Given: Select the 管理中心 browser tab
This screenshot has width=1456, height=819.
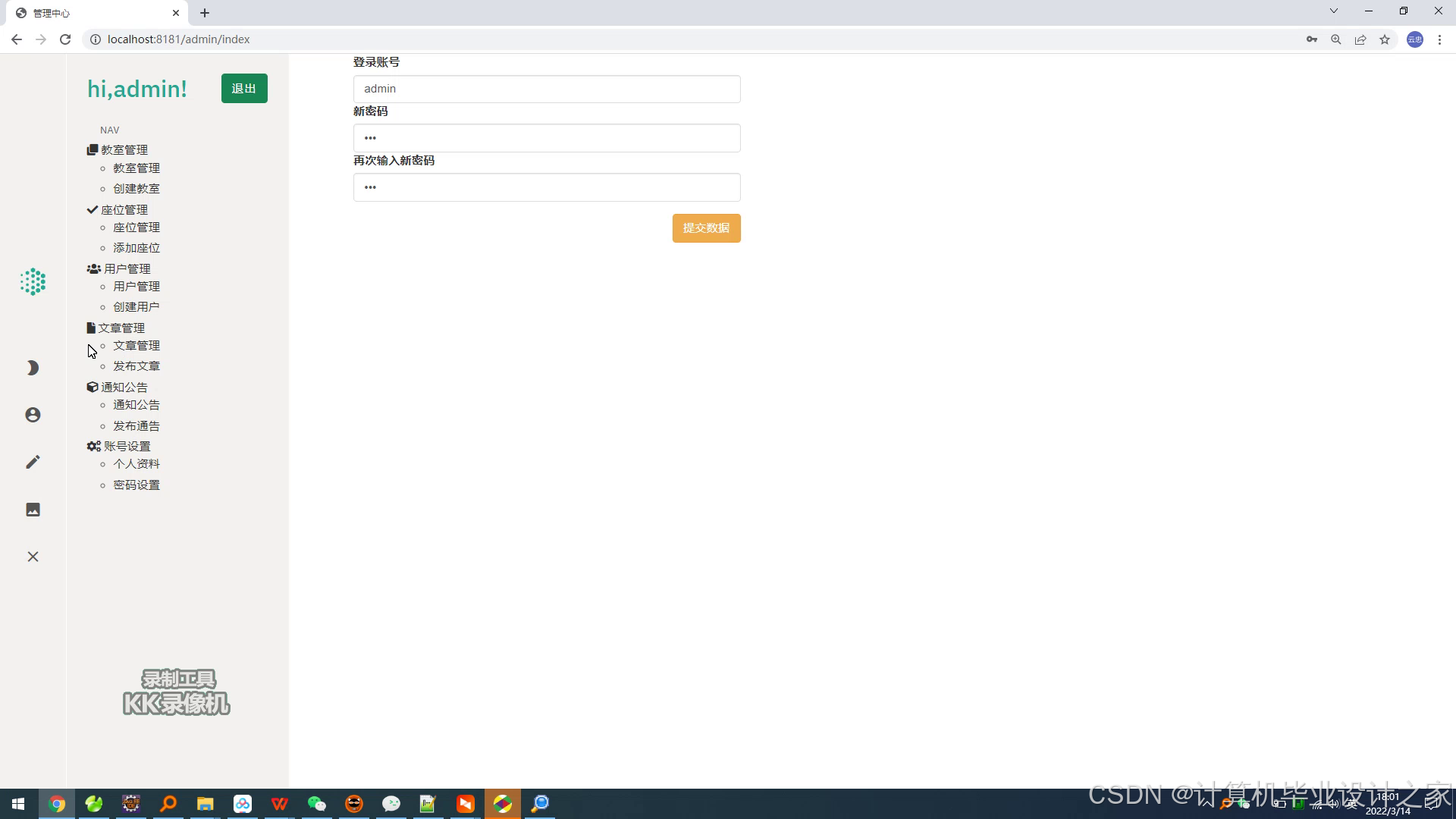Looking at the screenshot, I should point(97,13).
